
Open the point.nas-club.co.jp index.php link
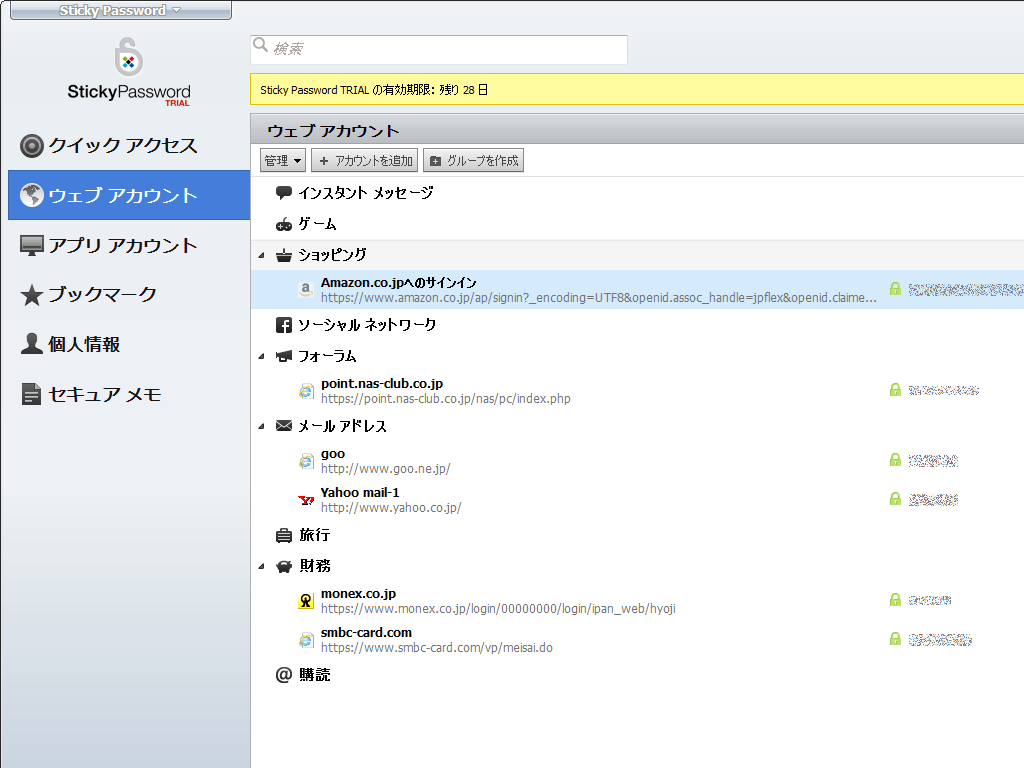(445, 399)
